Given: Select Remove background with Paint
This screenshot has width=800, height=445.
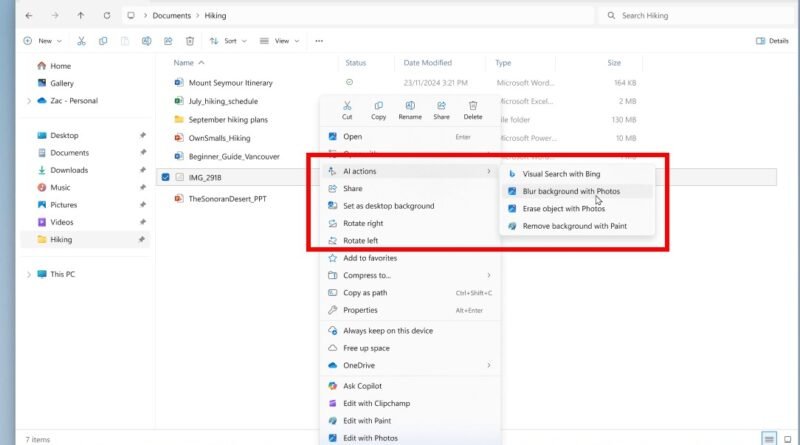Looking at the screenshot, I should (x=577, y=226).
